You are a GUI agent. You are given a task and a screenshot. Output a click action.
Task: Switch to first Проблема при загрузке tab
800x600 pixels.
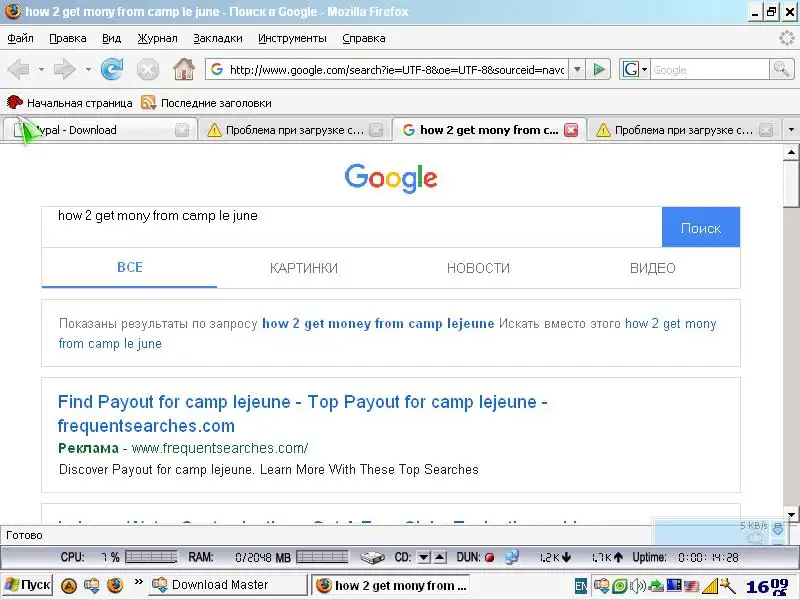click(294, 130)
